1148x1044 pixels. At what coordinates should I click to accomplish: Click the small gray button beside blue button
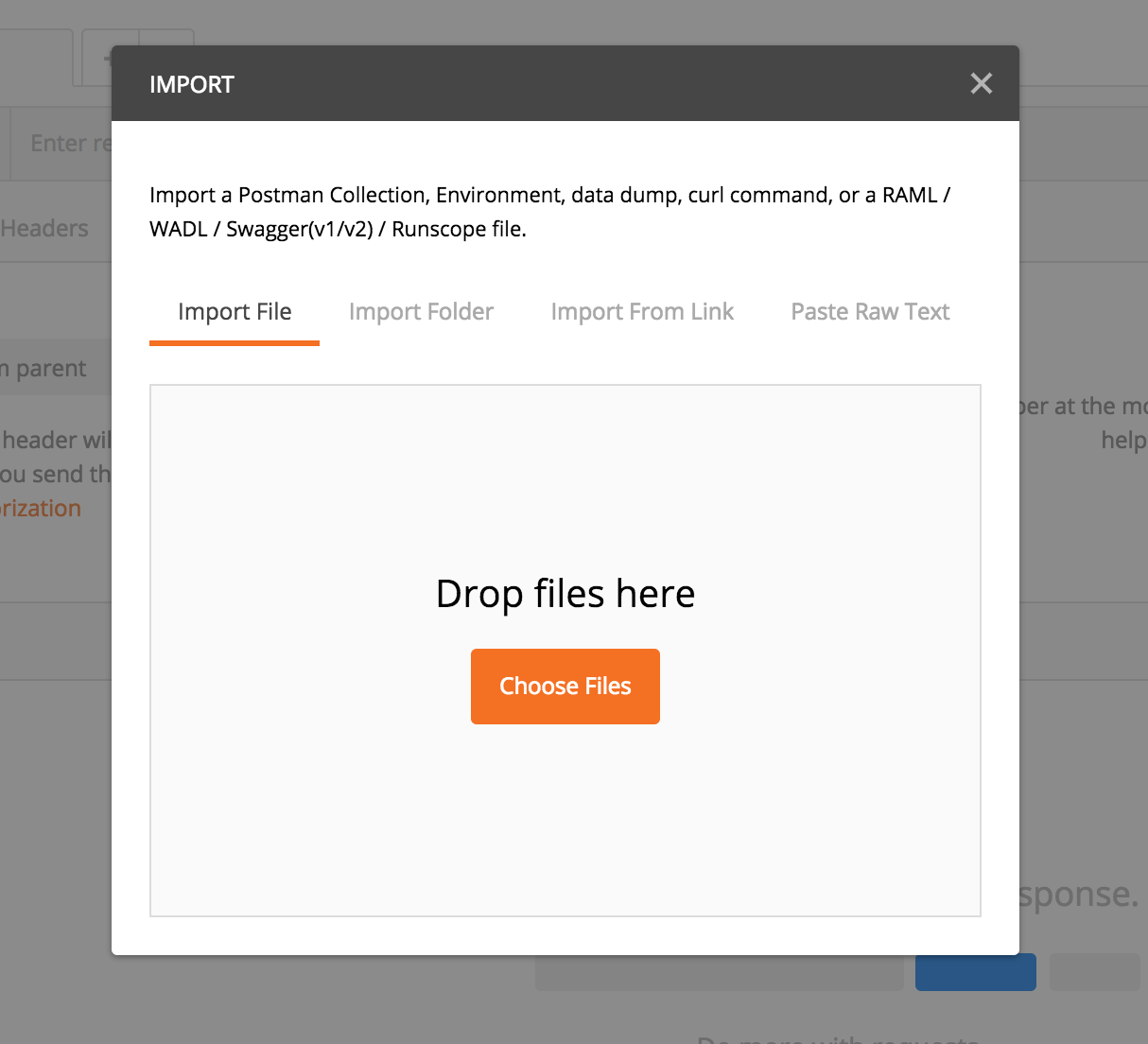1095,972
